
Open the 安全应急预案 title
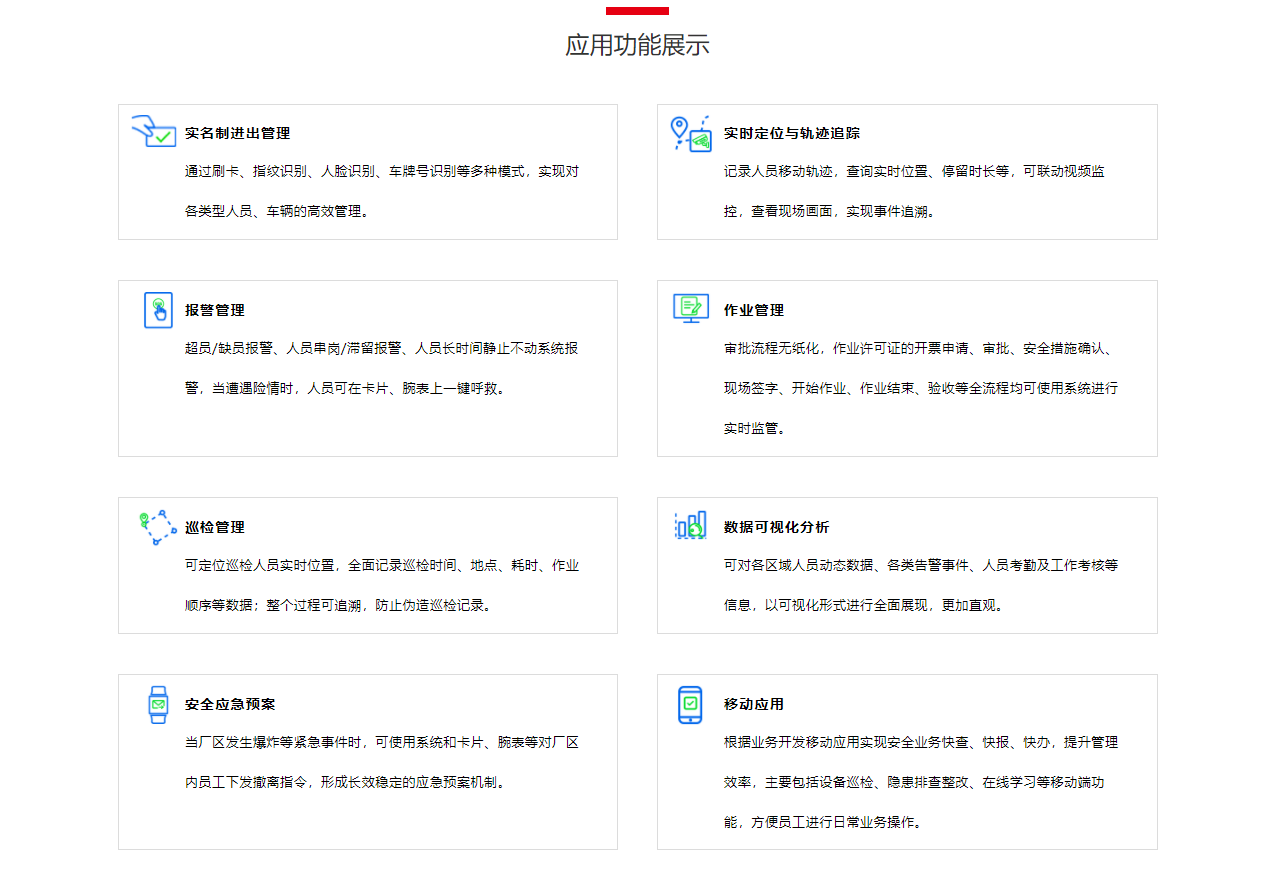[229, 704]
